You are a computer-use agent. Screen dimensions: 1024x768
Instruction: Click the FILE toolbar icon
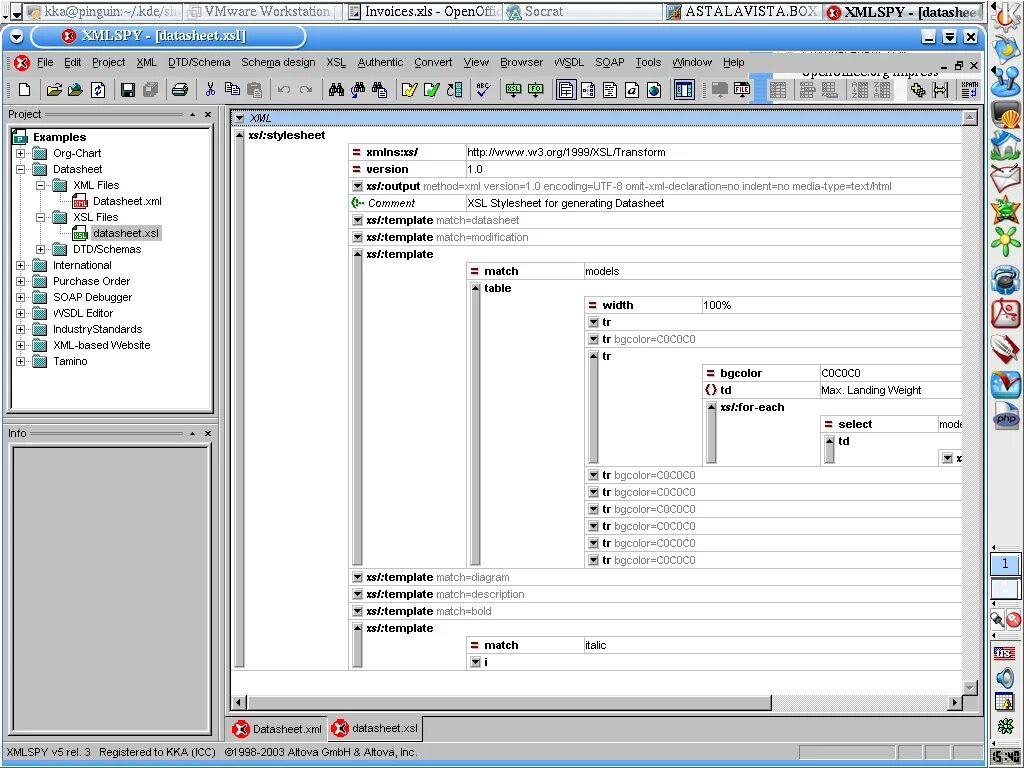(x=742, y=90)
